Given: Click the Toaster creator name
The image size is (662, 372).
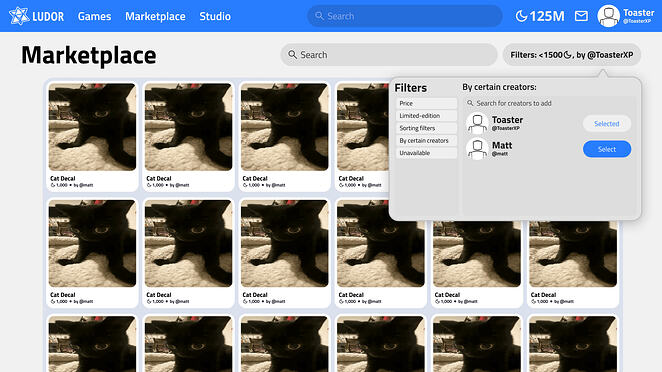Looking at the screenshot, I should 507,120.
